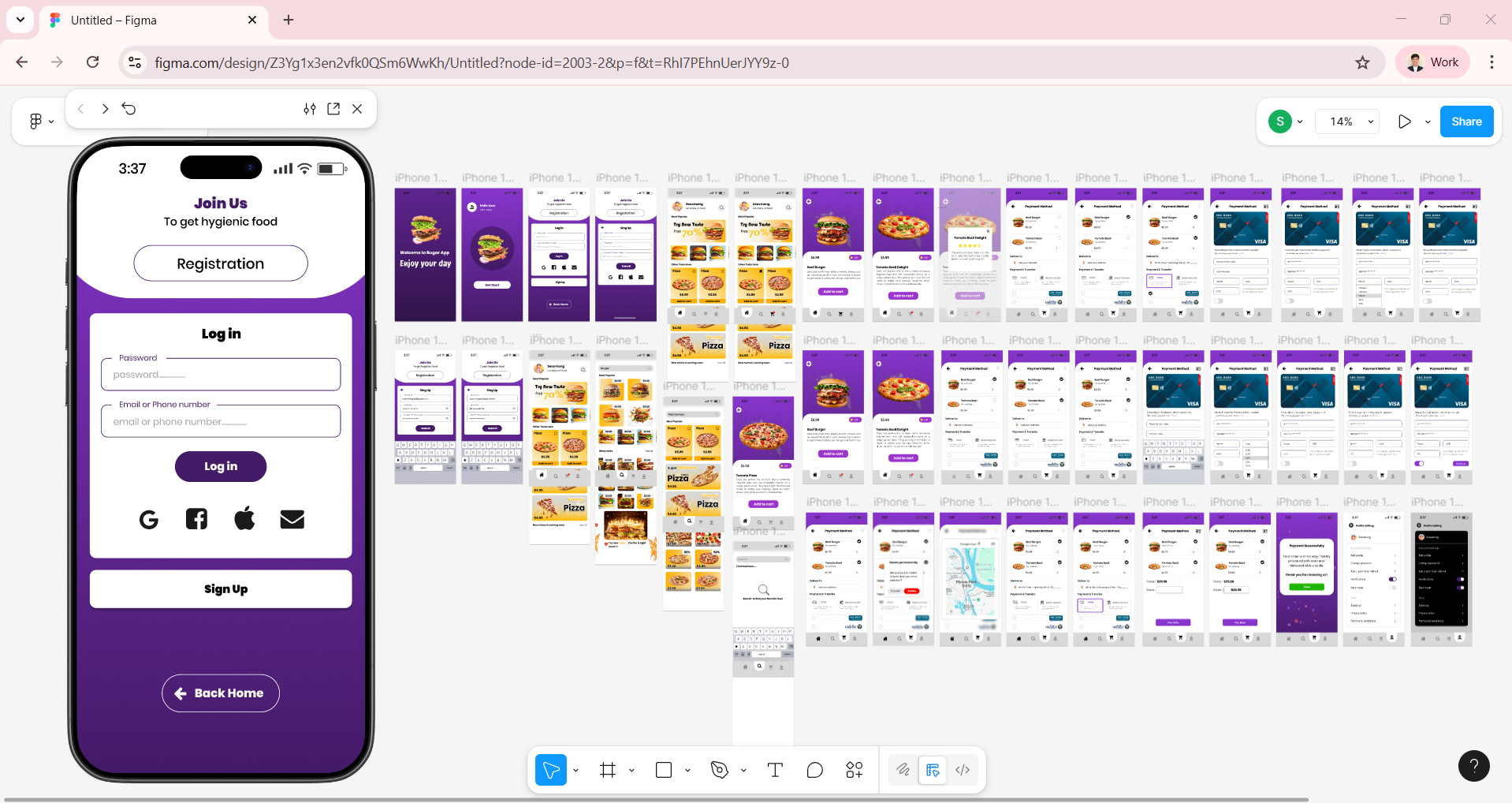Open a new browser tab
The image size is (1512, 803).
289,20
